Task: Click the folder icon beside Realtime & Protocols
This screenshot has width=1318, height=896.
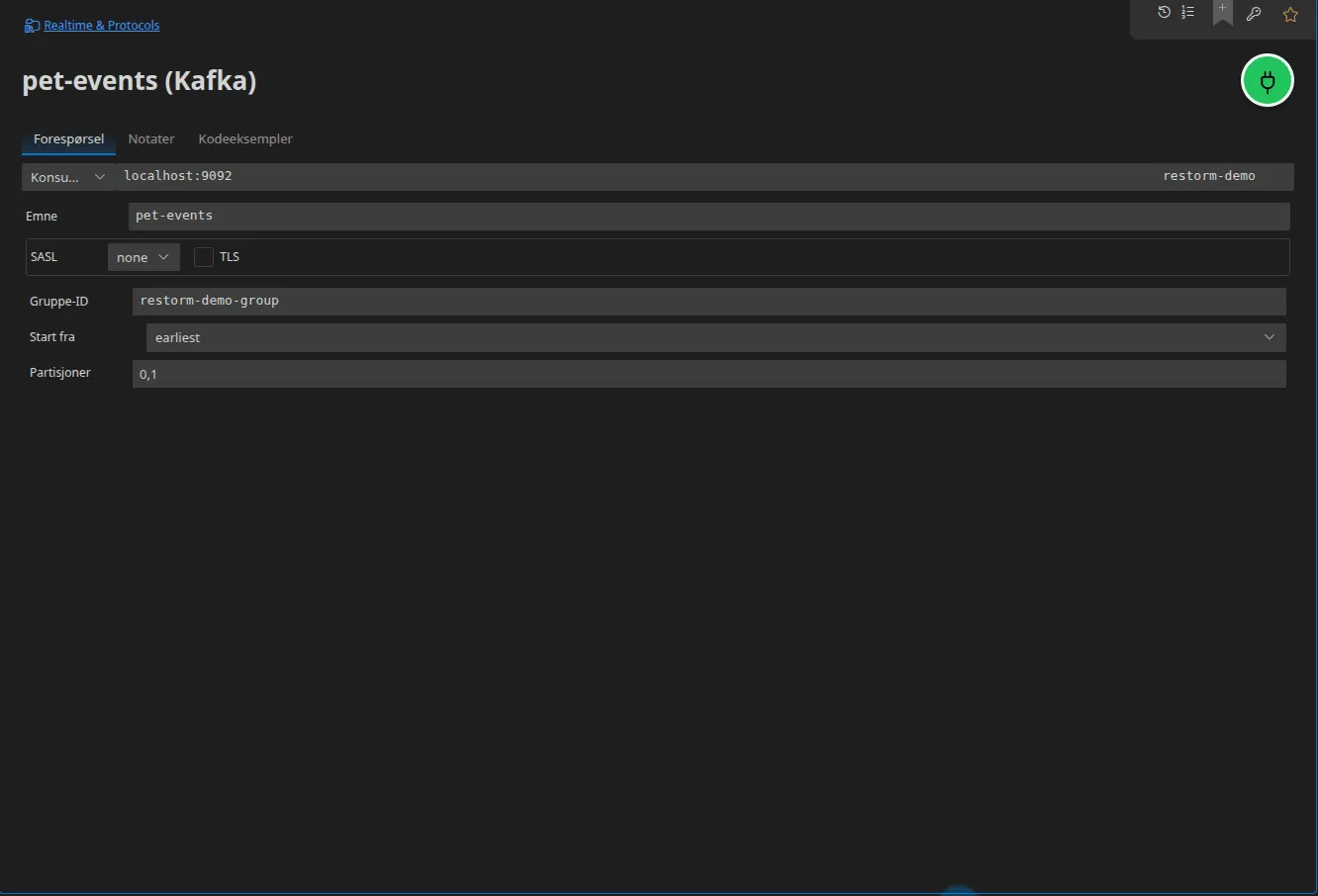Action: (x=32, y=26)
